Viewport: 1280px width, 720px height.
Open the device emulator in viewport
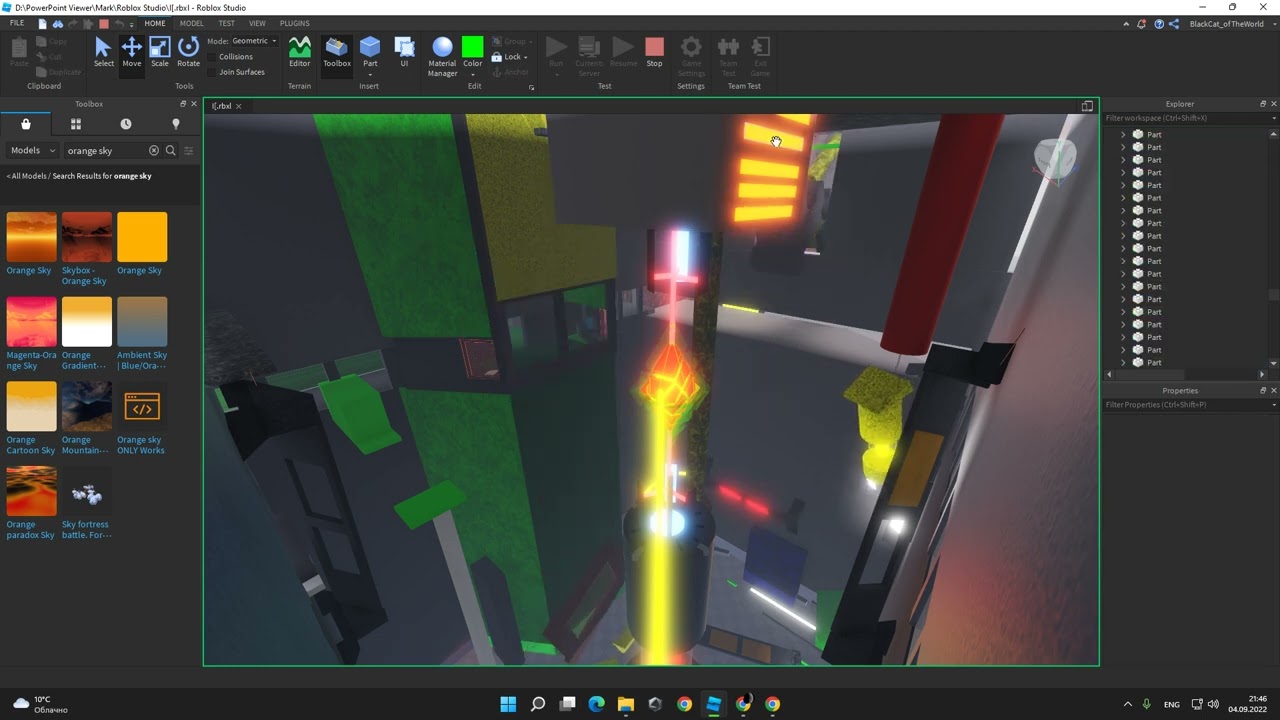point(1087,106)
